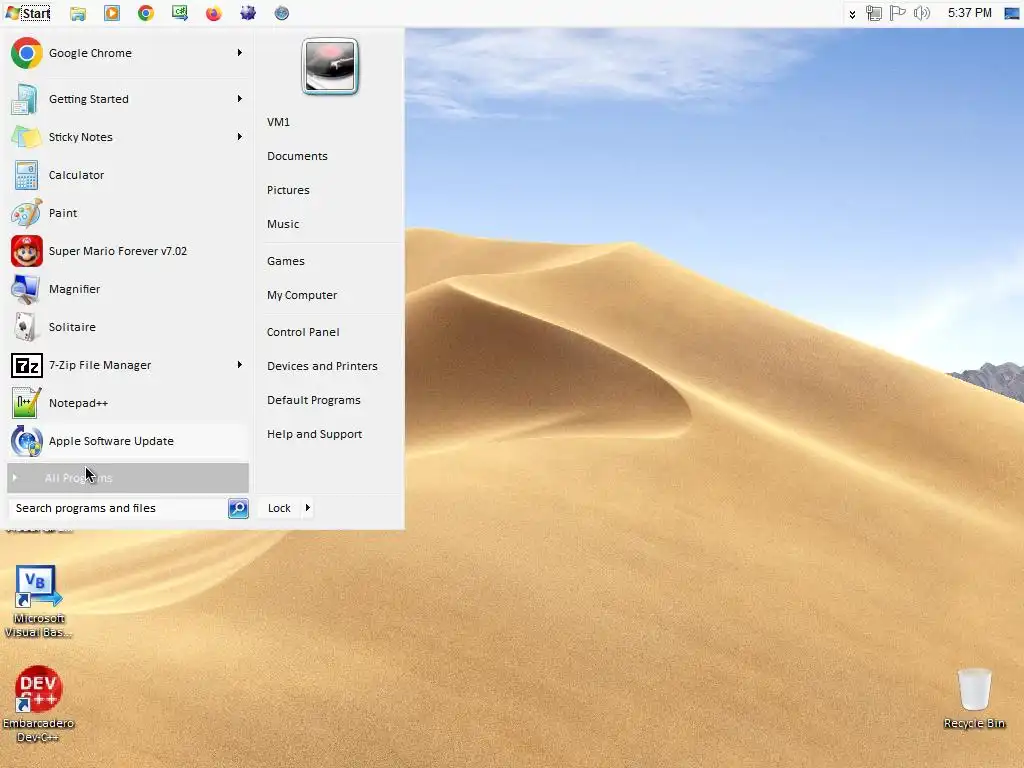
Task: Click the volume speaker tray icon
Action: 921,13
